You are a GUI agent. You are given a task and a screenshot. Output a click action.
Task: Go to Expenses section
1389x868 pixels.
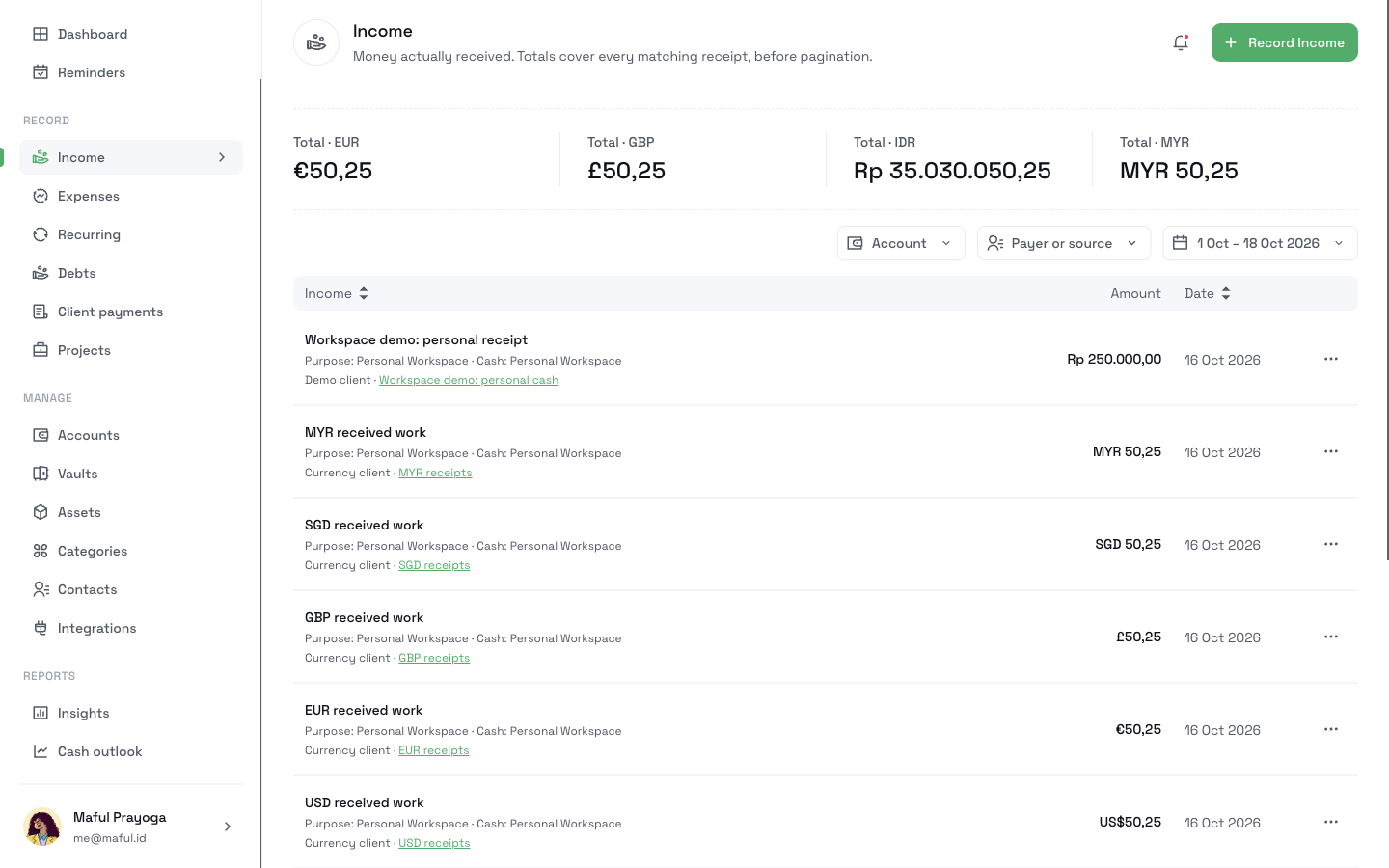coord(130,196)
